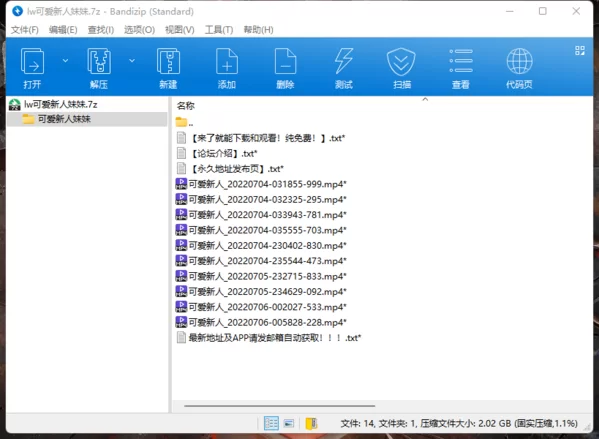Viewport: 599px width, 439px height.
Task: Click the 添加 (Add) file icon
Action: (227, 61)
